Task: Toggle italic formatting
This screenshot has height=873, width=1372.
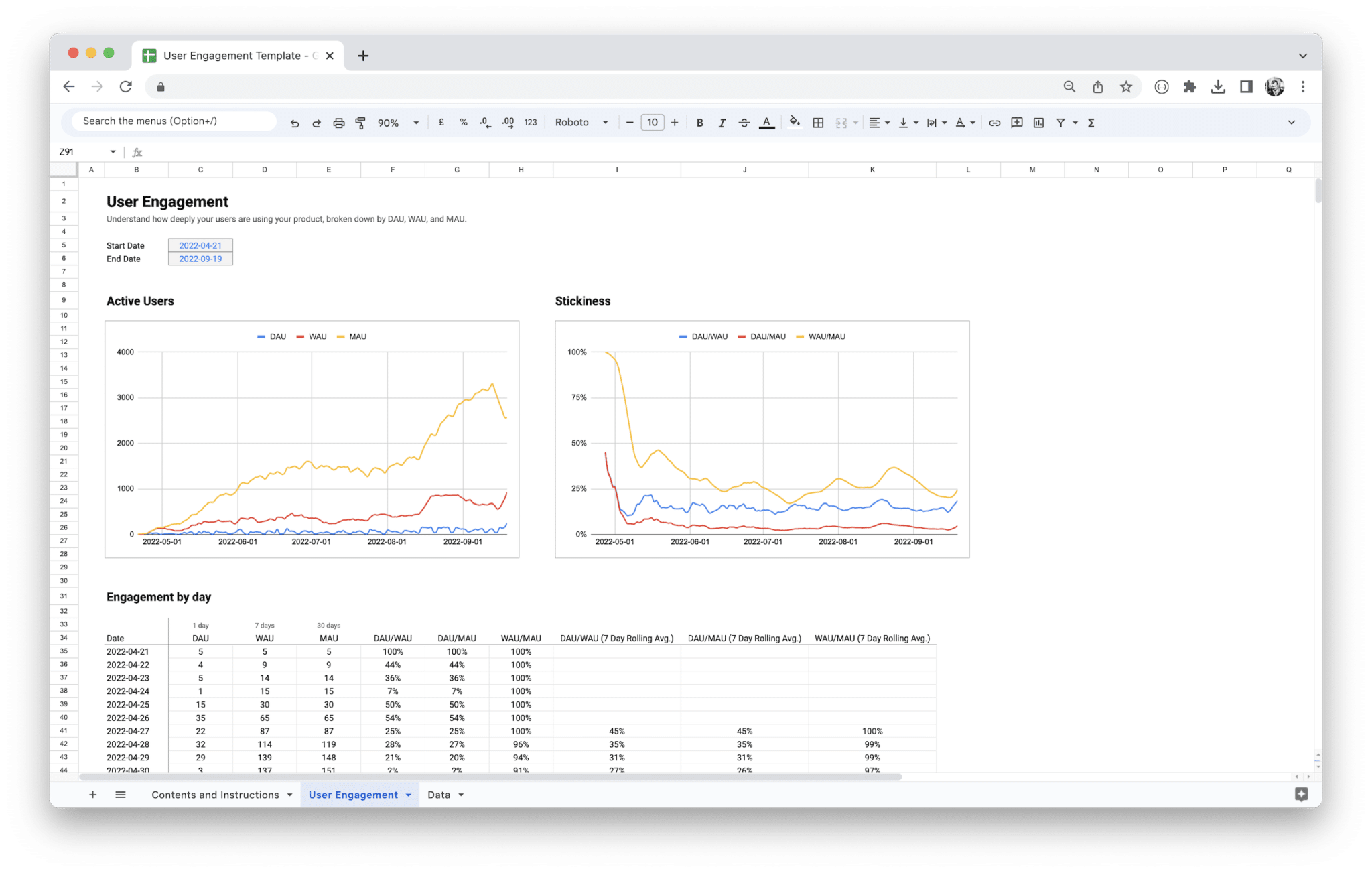Action: pos(722,122)
